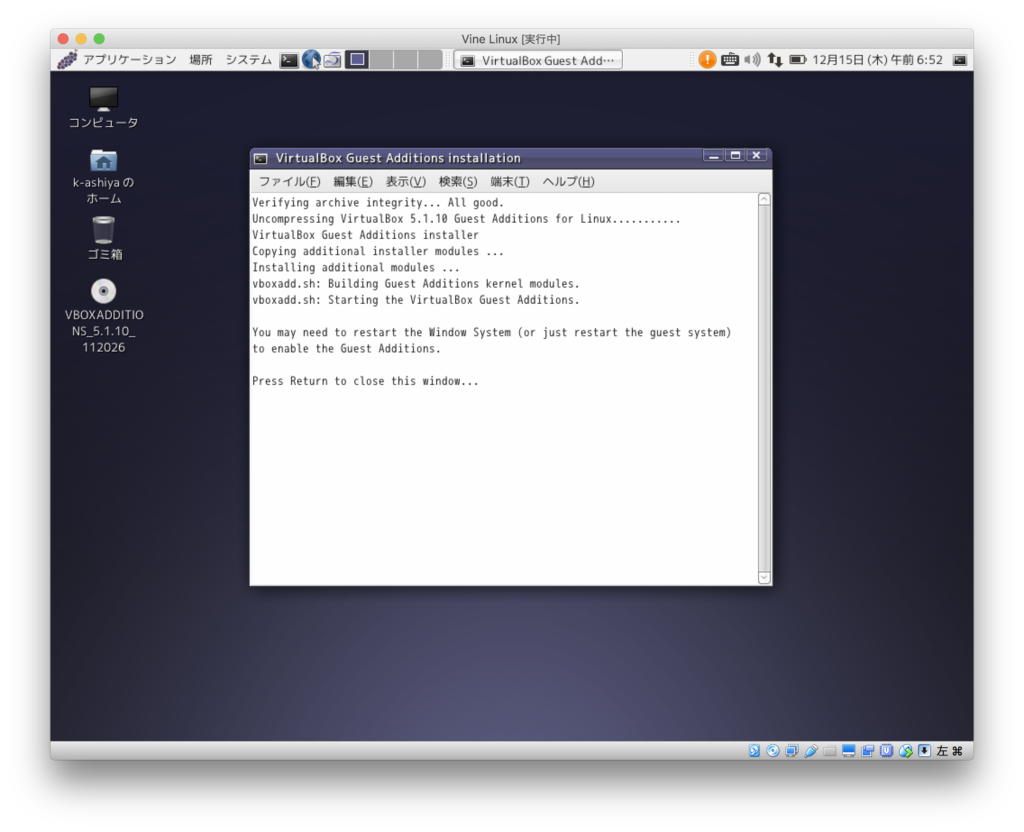
Task: Click the terminal window menu icon in title bar
Action: (x=261, y=158)
